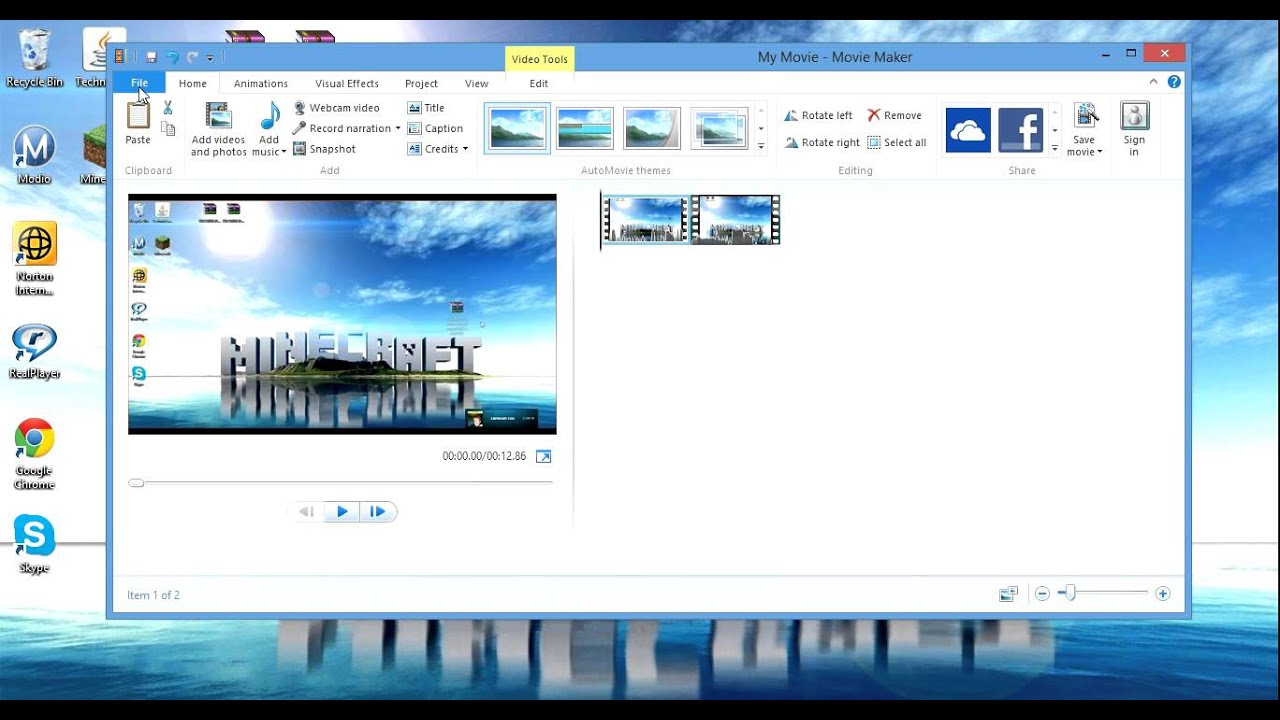The image size is (1280, 720).
Task: Click the timeline zoom slider handle
Action: 1069,594
